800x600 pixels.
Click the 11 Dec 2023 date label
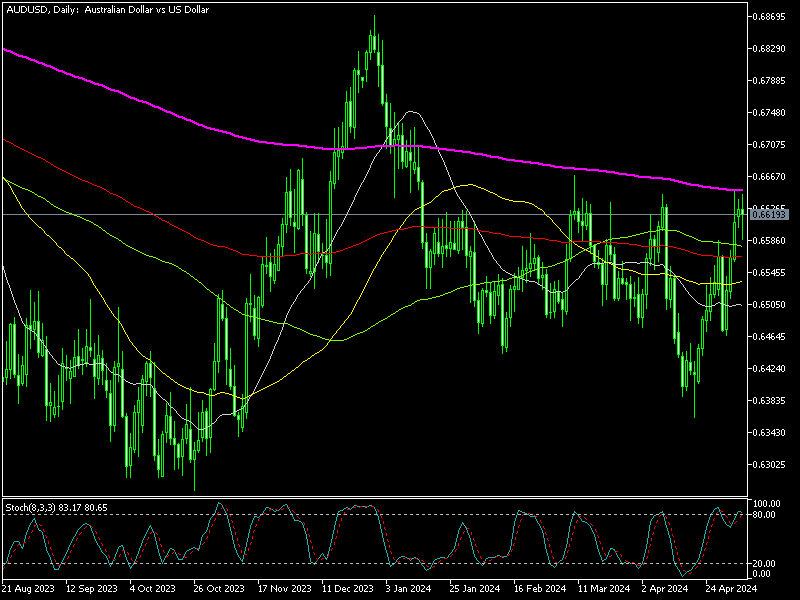click(x=345, y=590)
